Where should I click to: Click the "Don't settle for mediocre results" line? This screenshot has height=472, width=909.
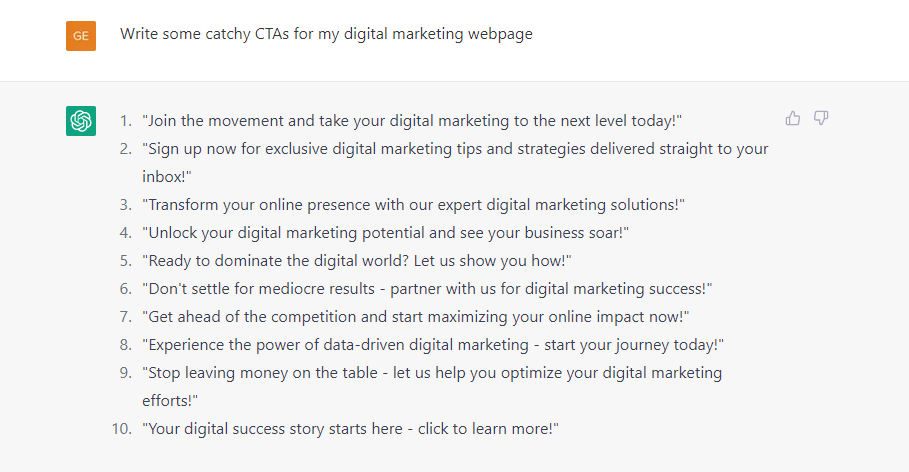click(x=427, y=289)
